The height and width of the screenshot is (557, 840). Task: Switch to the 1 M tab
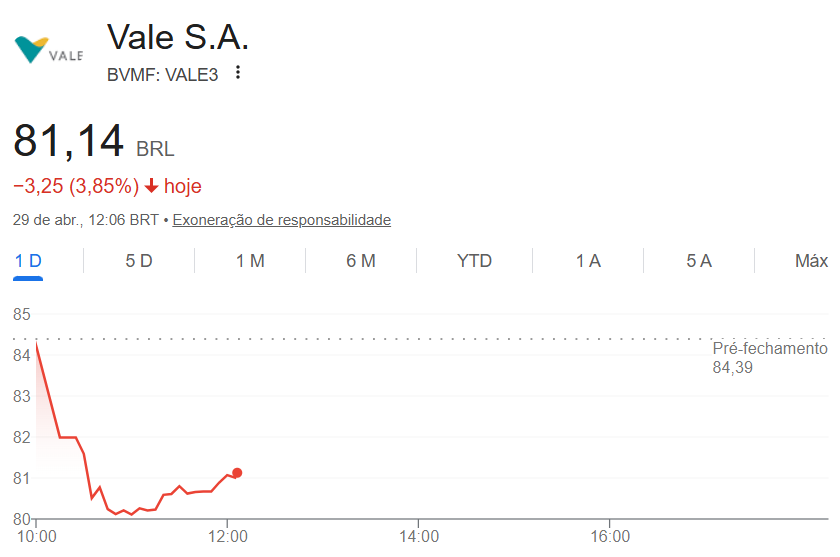pyautogui.click(x=250, y=261)
